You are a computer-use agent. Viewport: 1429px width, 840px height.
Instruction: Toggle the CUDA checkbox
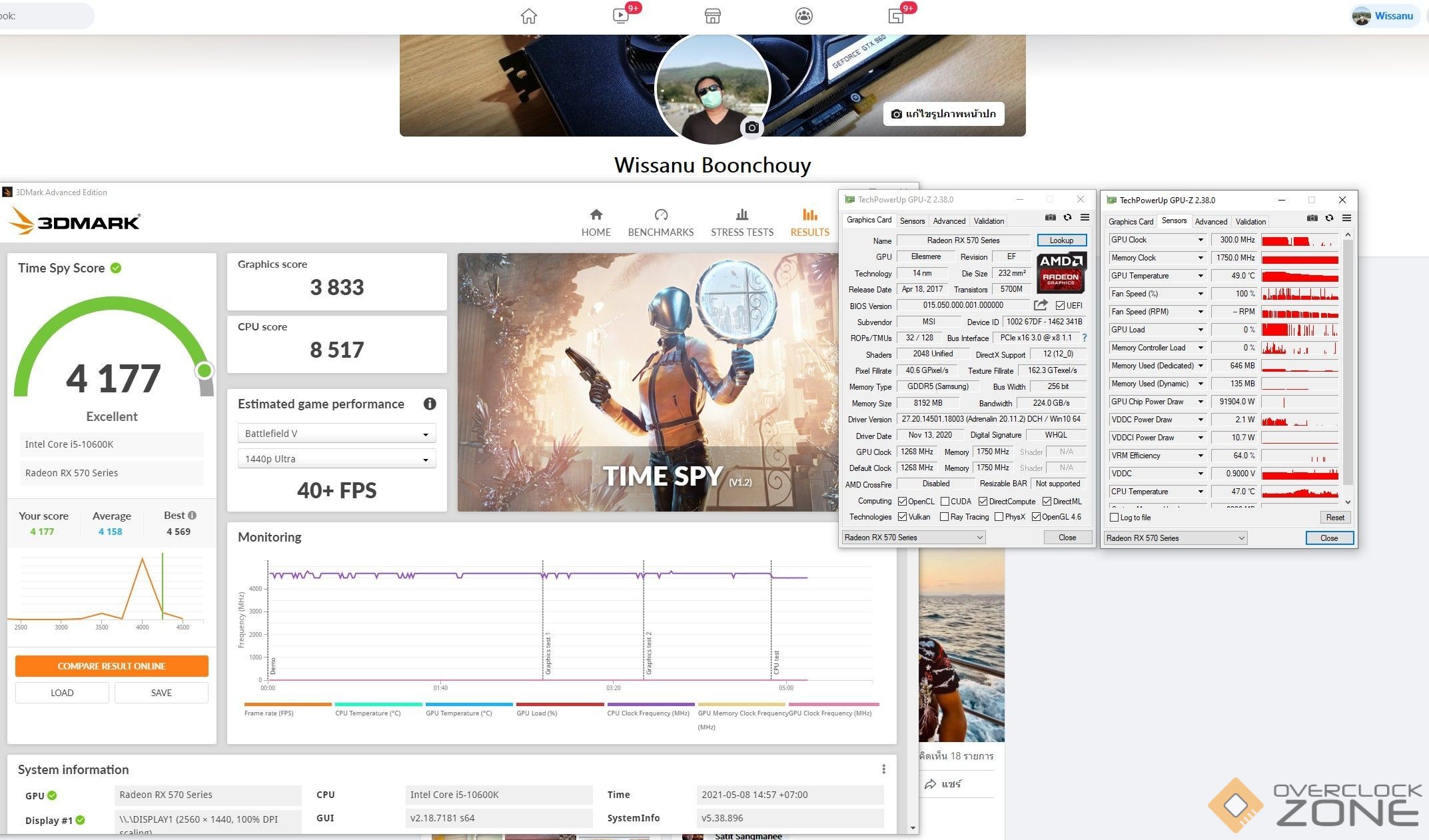[945, 502]
